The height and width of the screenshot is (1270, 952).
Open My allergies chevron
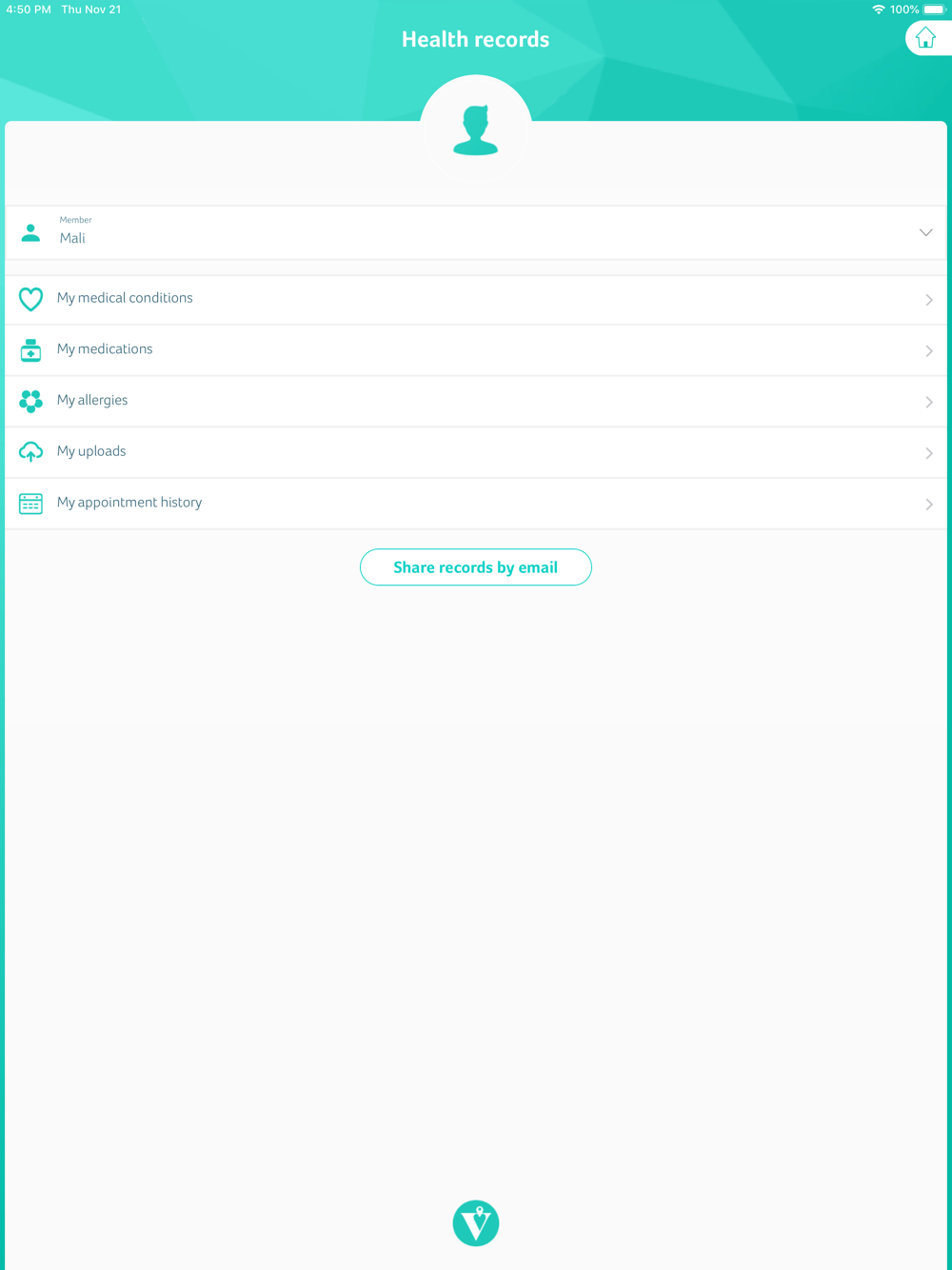point(929,402)
